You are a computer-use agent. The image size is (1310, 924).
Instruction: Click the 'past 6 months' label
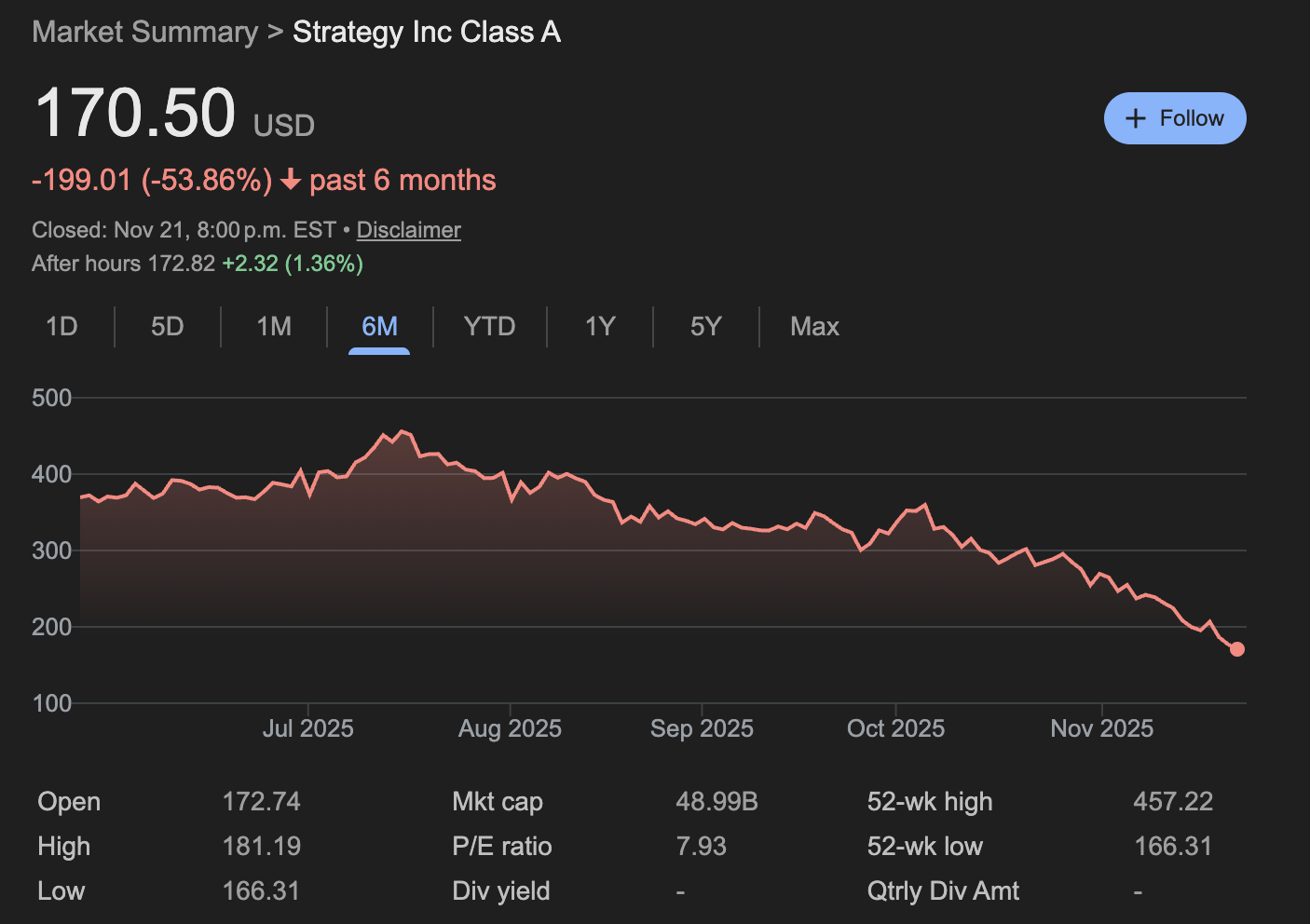pyautogui.click(x=403, y=180)
